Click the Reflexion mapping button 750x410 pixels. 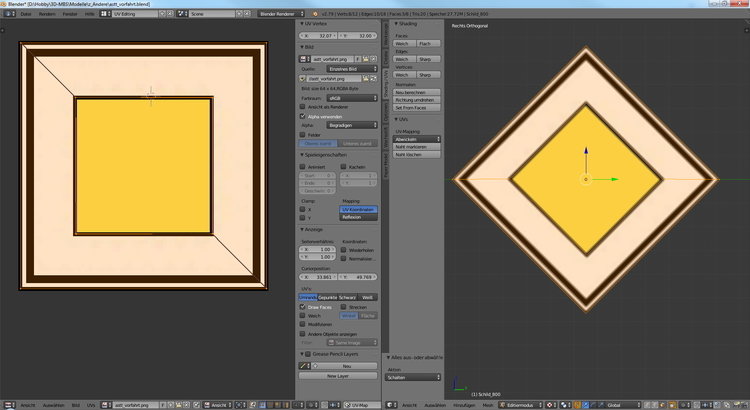click(x=357, y=217)
